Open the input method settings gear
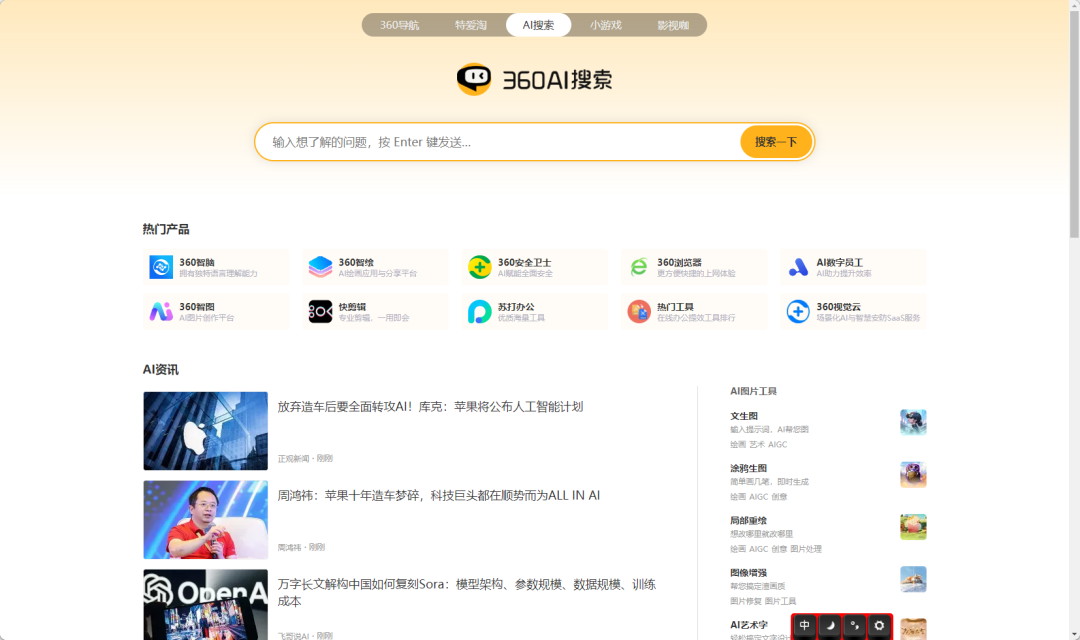Image resolution: width=1080 pixels, height=640 pixels. coord(879,626)
